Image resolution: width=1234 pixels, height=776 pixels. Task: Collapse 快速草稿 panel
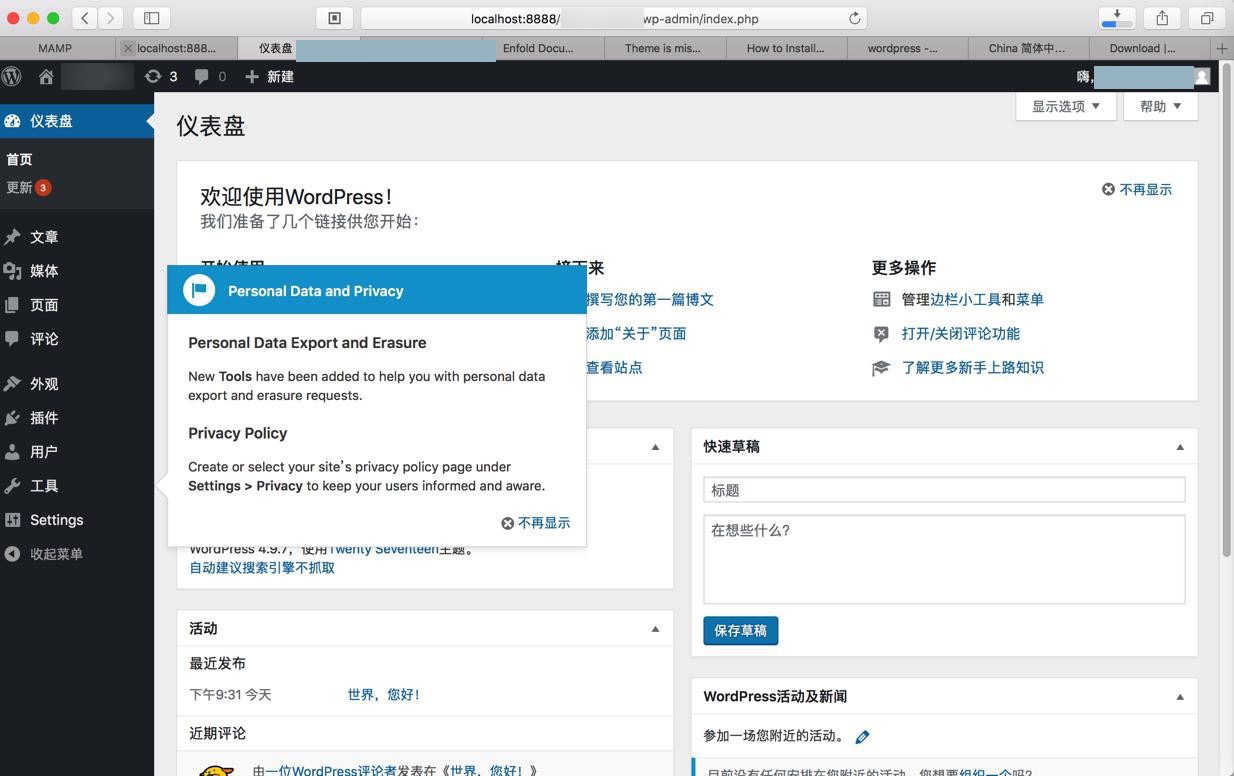(x=1180, y=447)
